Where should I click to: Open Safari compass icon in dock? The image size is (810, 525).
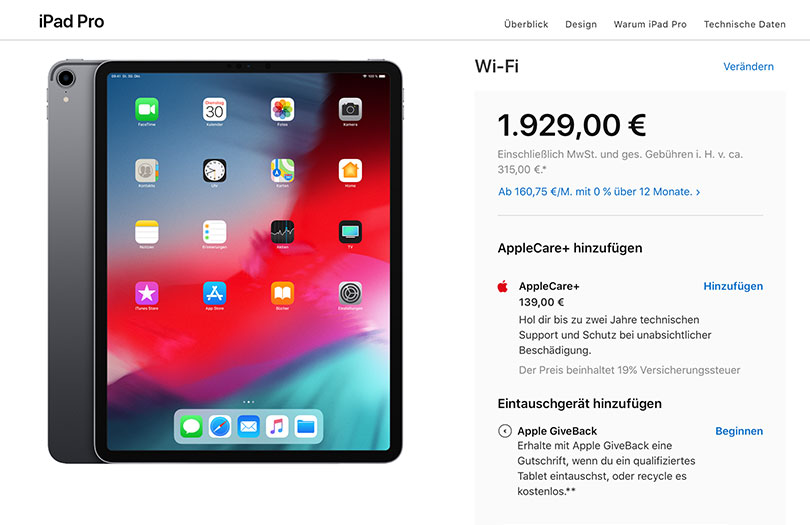(220, 427)
